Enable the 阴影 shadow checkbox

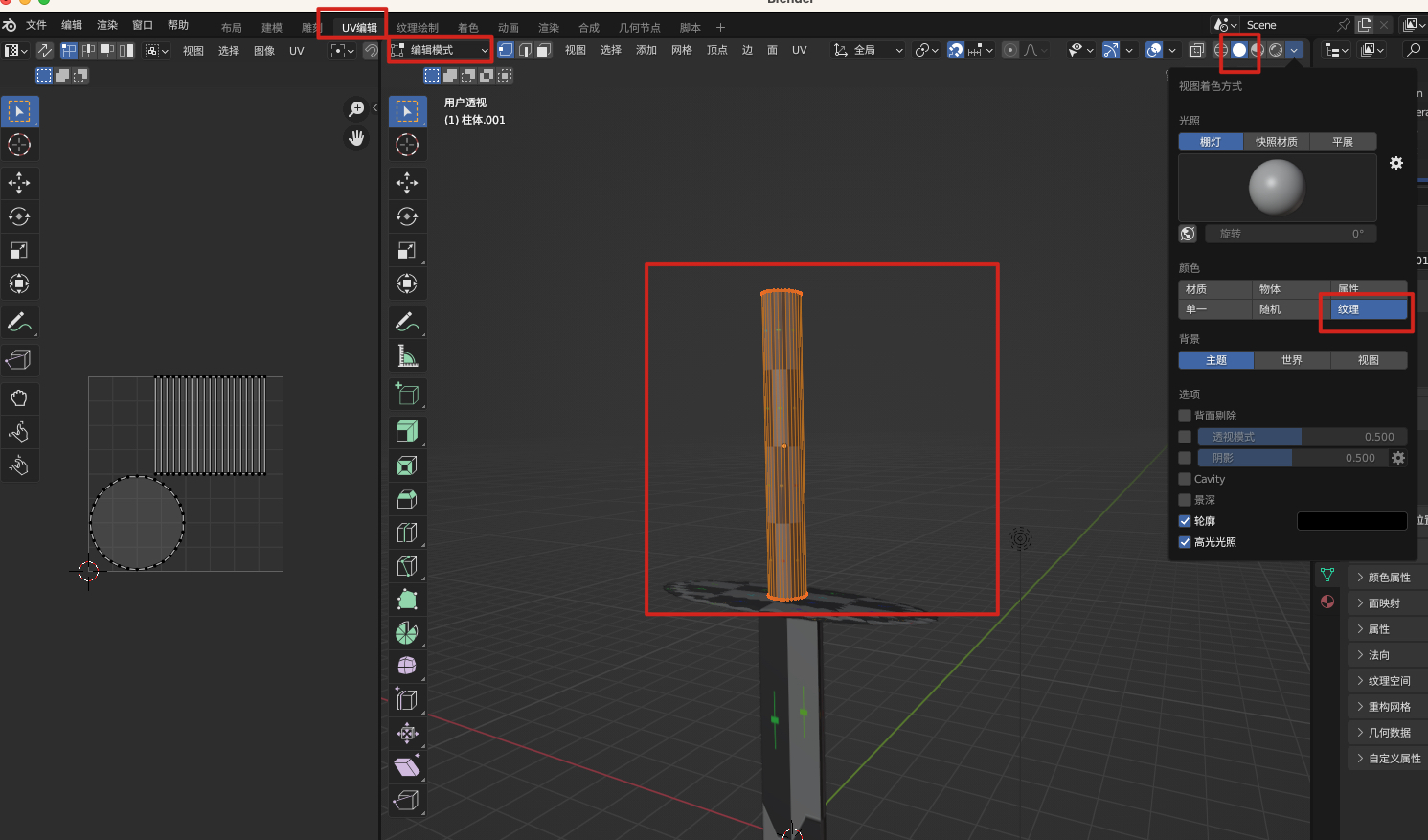pos(1185,458)
